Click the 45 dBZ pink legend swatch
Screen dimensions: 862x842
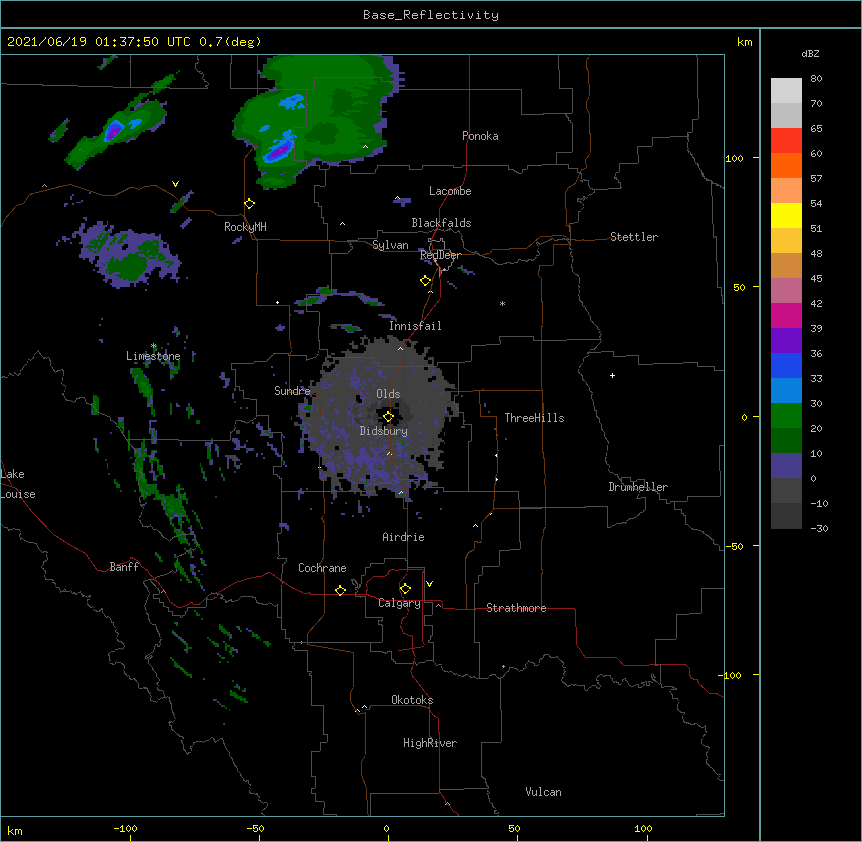786,290
